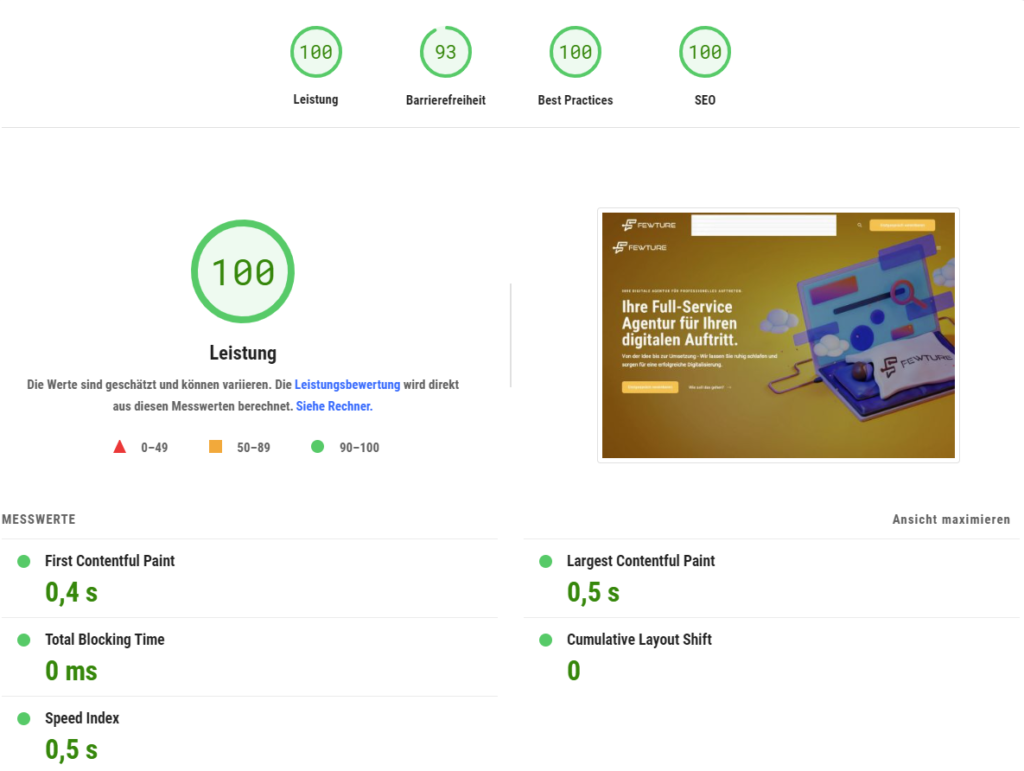Image resolution: width=1024 pixels, height=771 pixels.
Task: Click green dot beside Cumulative Layout Shift
Action: [546, 640]
